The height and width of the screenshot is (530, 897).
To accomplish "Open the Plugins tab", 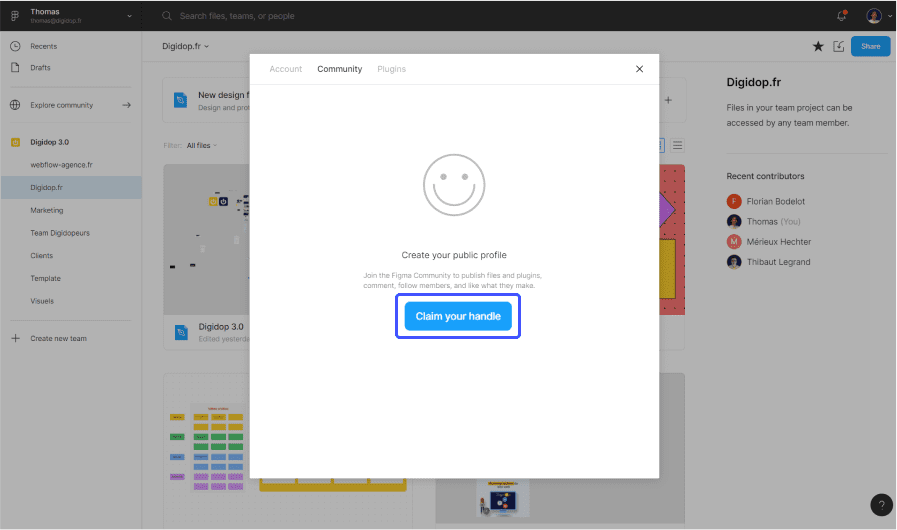I will click(391, 69).
